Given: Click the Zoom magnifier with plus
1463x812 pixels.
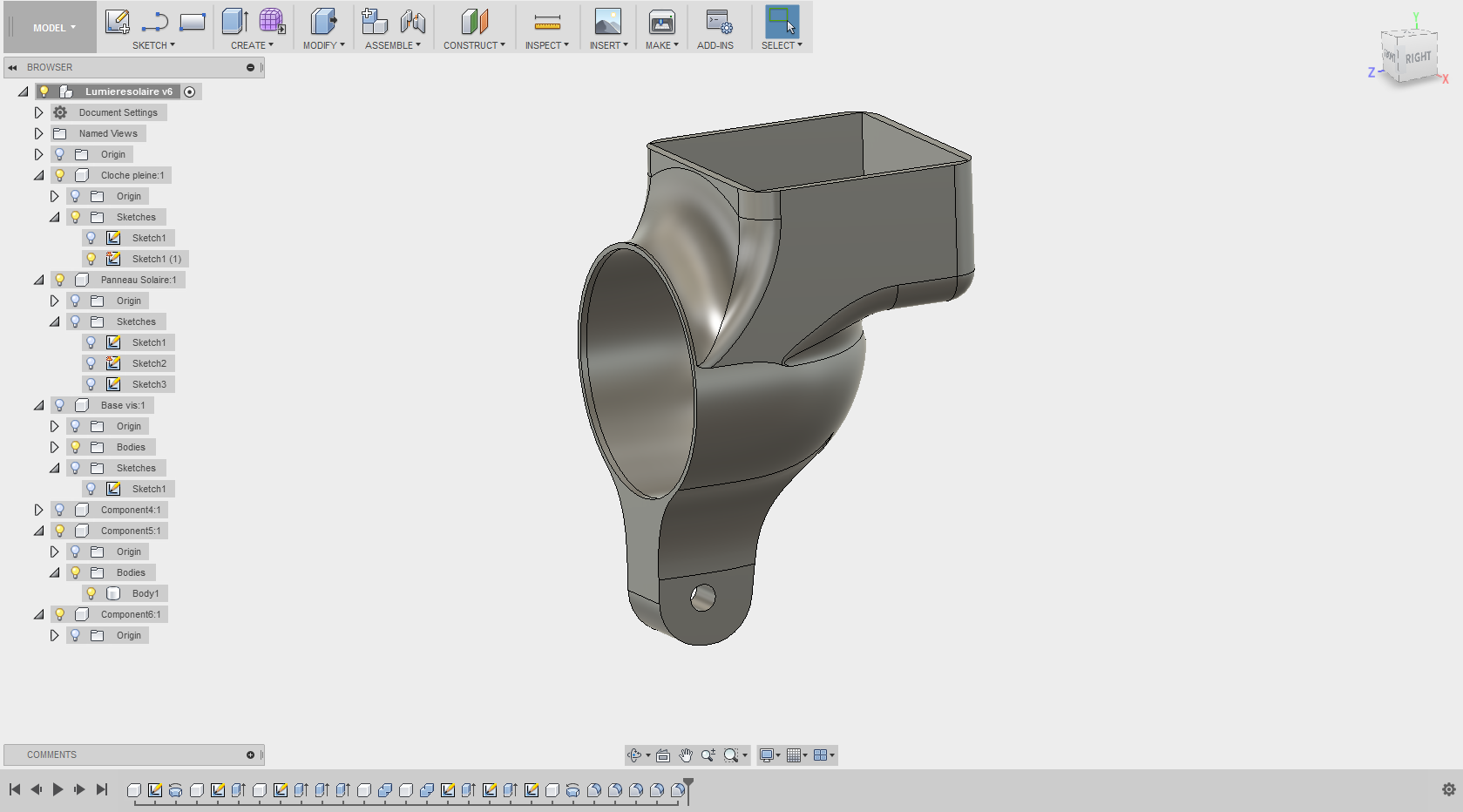Looking at the screenshot, I should pyautogui.click(x=708, y=755).
